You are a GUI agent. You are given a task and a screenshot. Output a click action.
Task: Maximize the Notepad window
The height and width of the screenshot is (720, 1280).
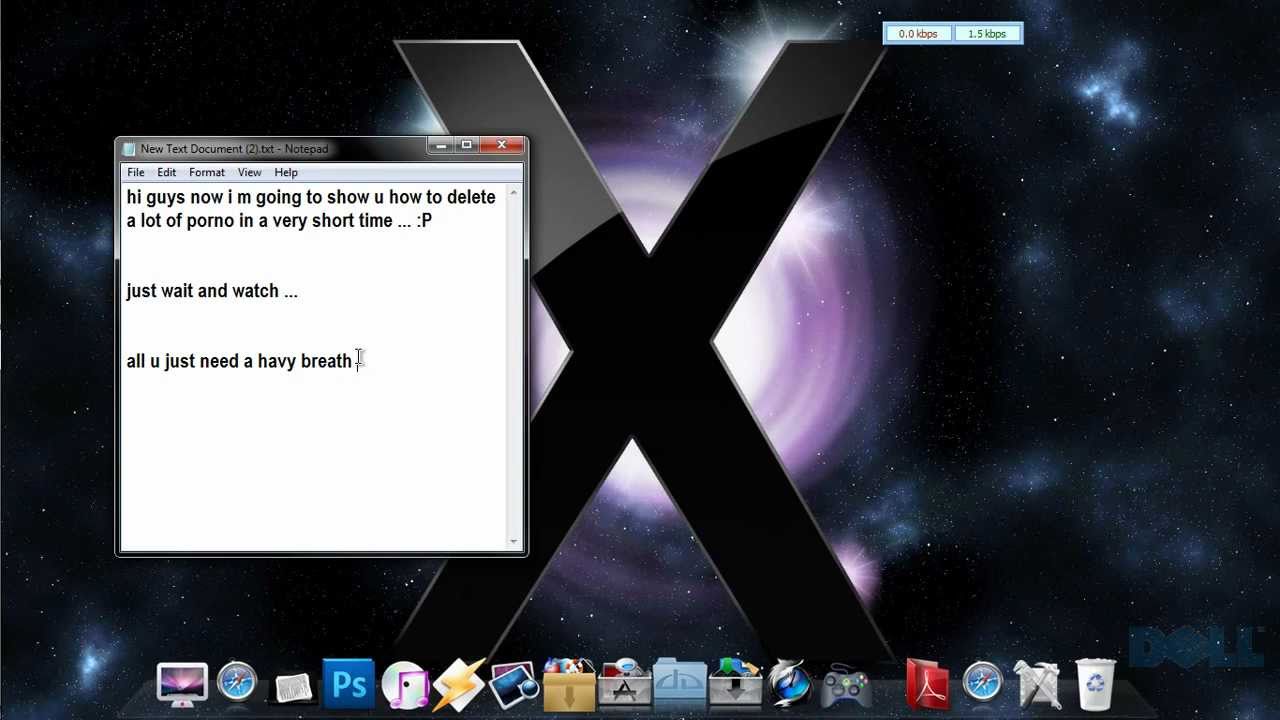coord(466,146)
